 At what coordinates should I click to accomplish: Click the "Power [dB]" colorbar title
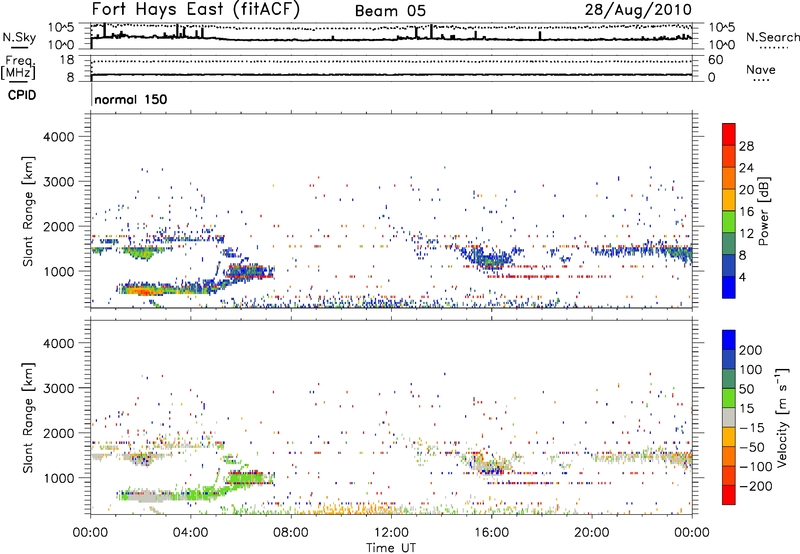pyautogui.click(x=763, y=211)
